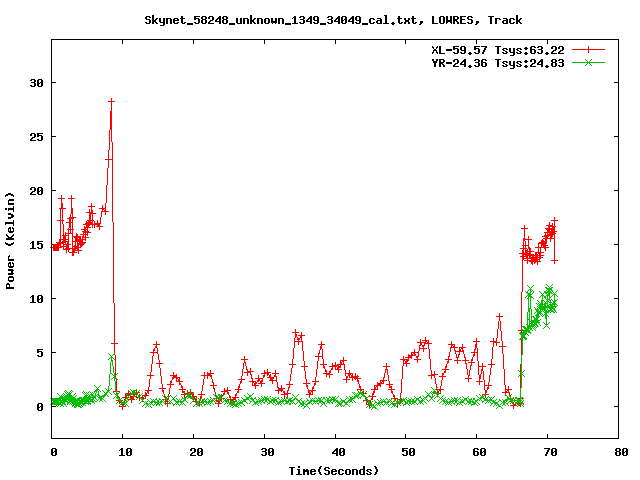Image resolution: width=640 pixels, height=480 pixels.
Task: Click y-axis tick label 25
Action: [x=36, y=137]
